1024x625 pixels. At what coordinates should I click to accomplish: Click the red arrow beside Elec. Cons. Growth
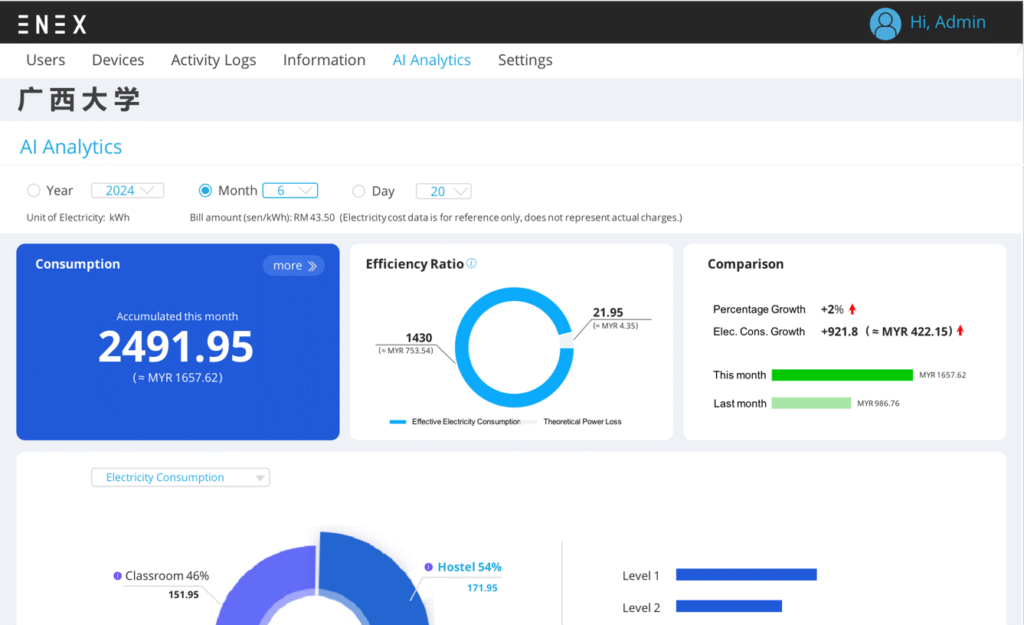(960, 331)
